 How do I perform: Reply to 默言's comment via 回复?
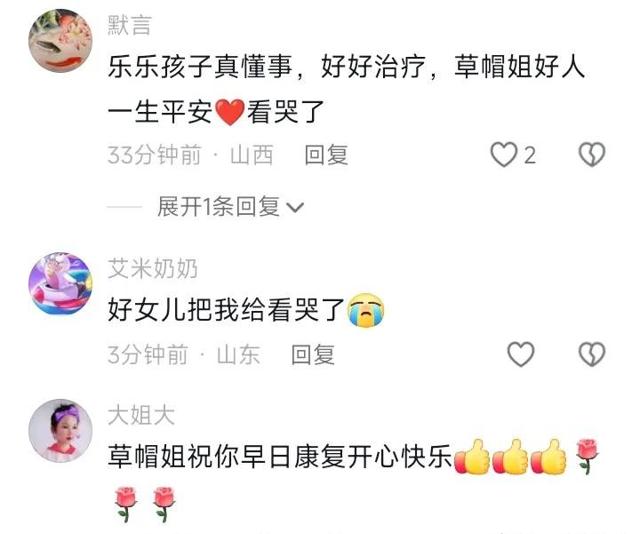tap(326, 155)
